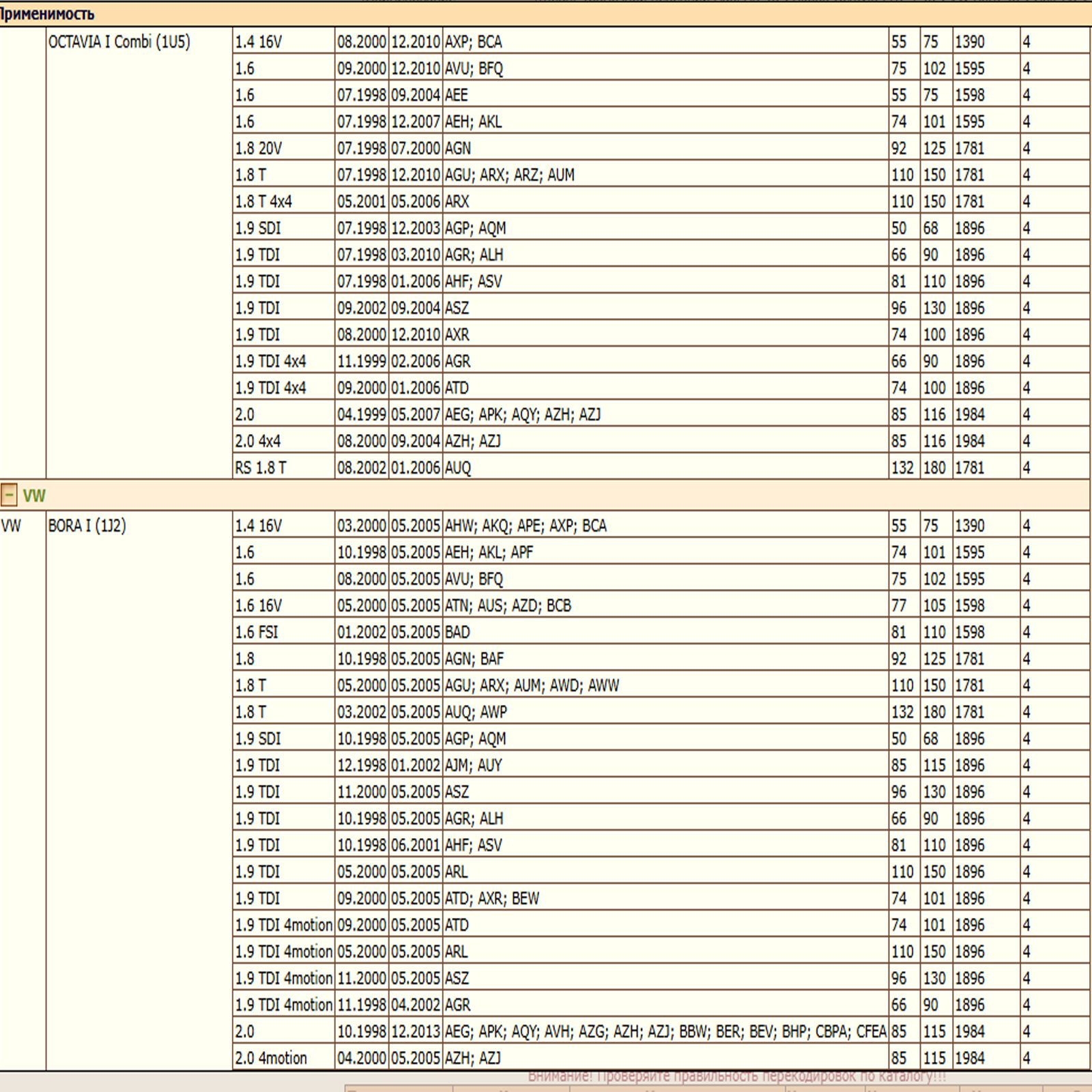Click the VW group header label
Screen dimensions: 1092x1092
pos(34,496)
